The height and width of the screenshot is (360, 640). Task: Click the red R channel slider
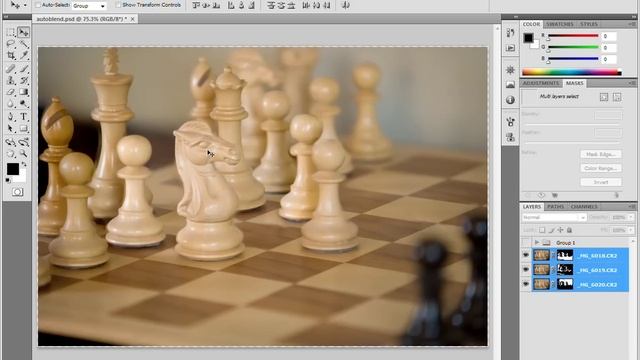[573, 36]
